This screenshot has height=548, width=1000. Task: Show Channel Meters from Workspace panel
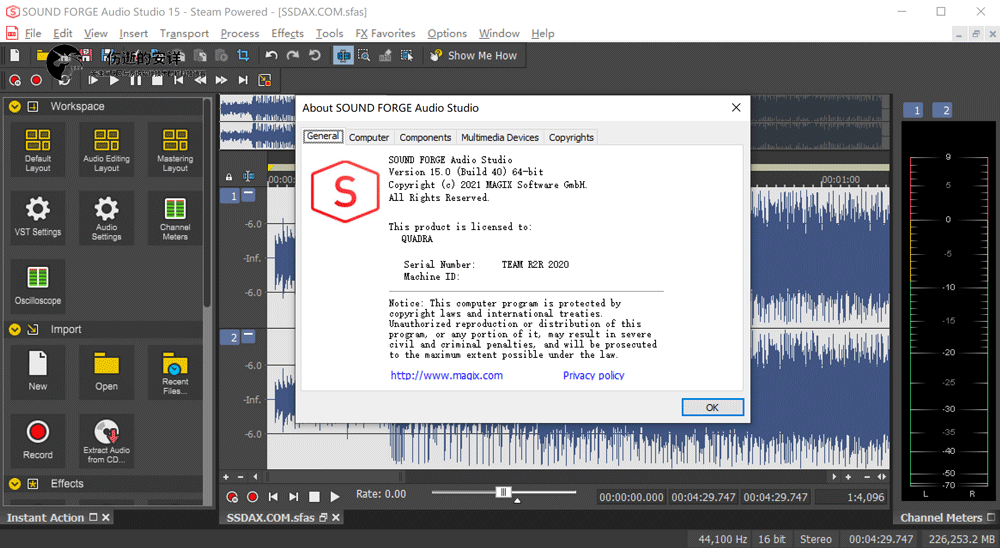click(175, 218)
